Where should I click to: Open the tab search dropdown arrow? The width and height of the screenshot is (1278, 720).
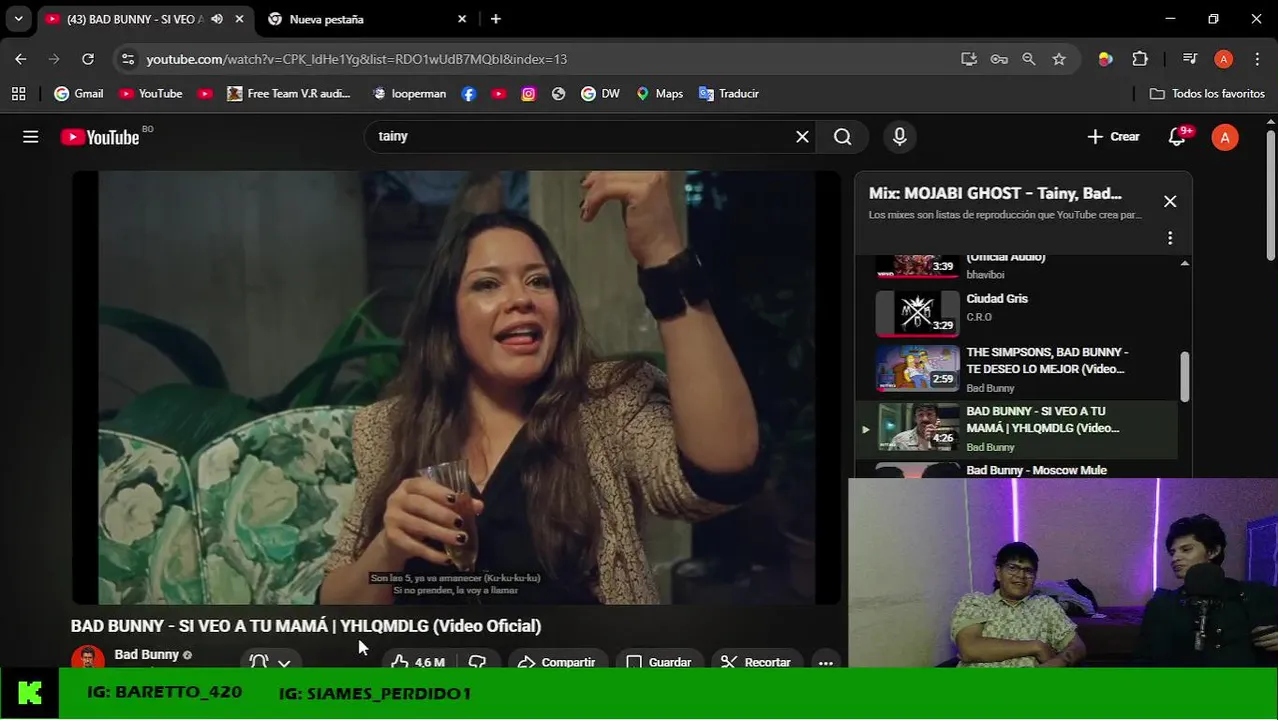click(18, 19)
